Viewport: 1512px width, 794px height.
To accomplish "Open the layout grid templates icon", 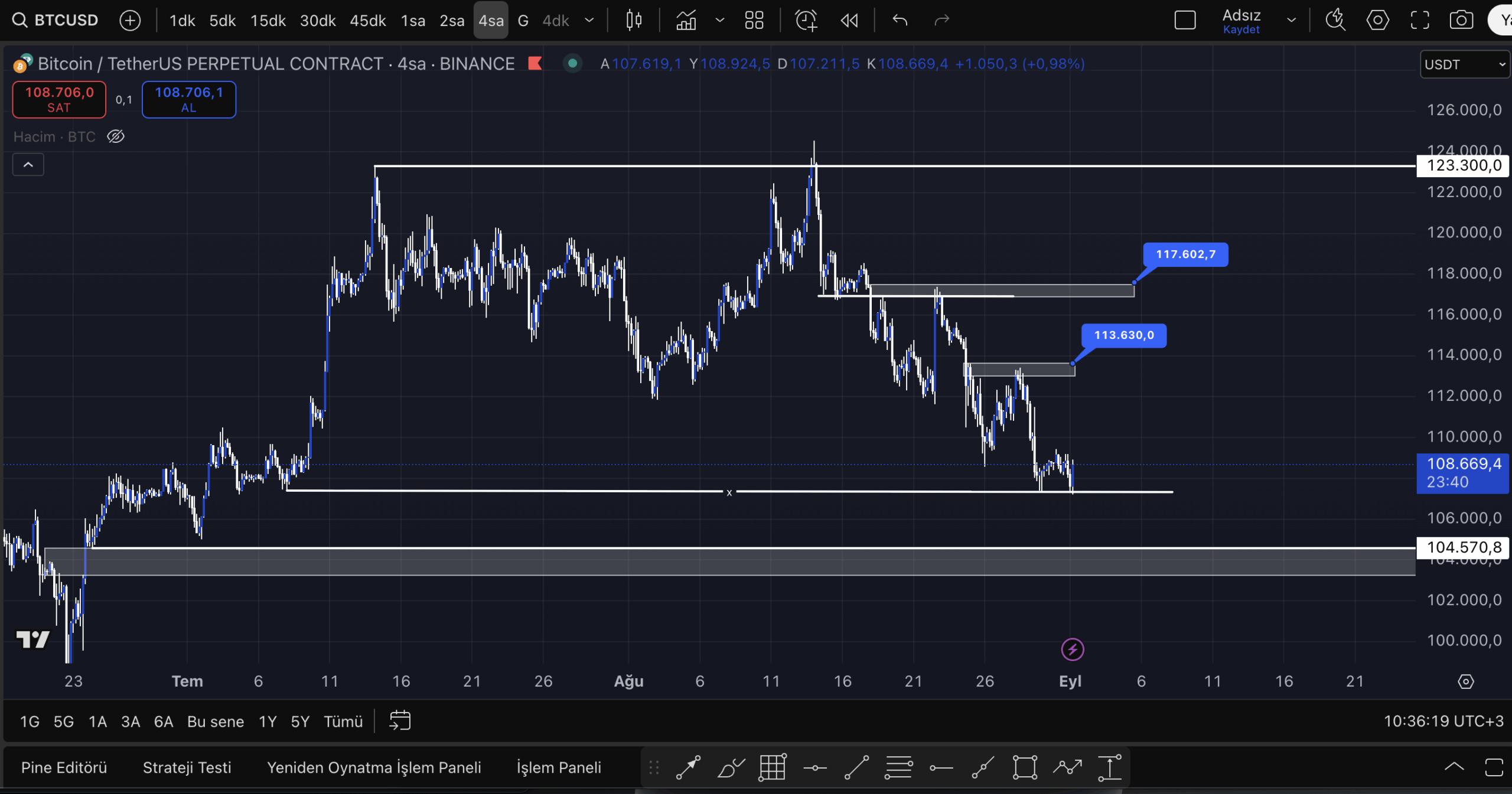I will 754,21.
